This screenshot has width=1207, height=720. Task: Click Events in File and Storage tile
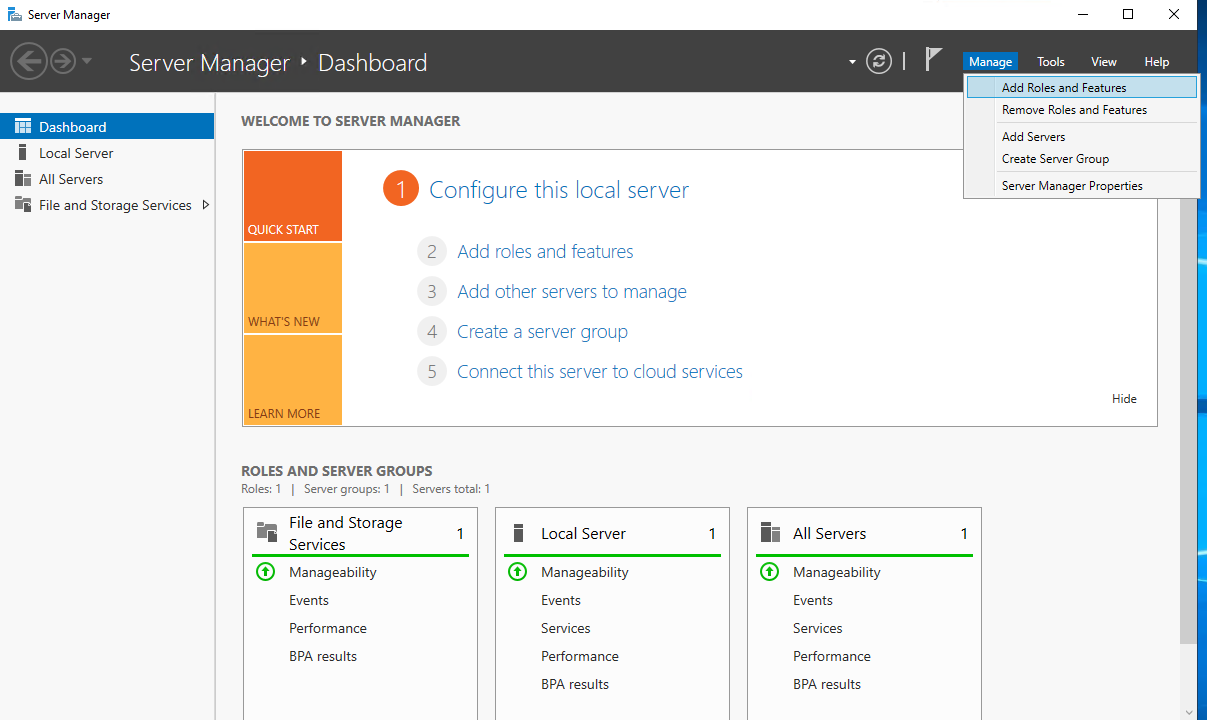tap(309, 601)
